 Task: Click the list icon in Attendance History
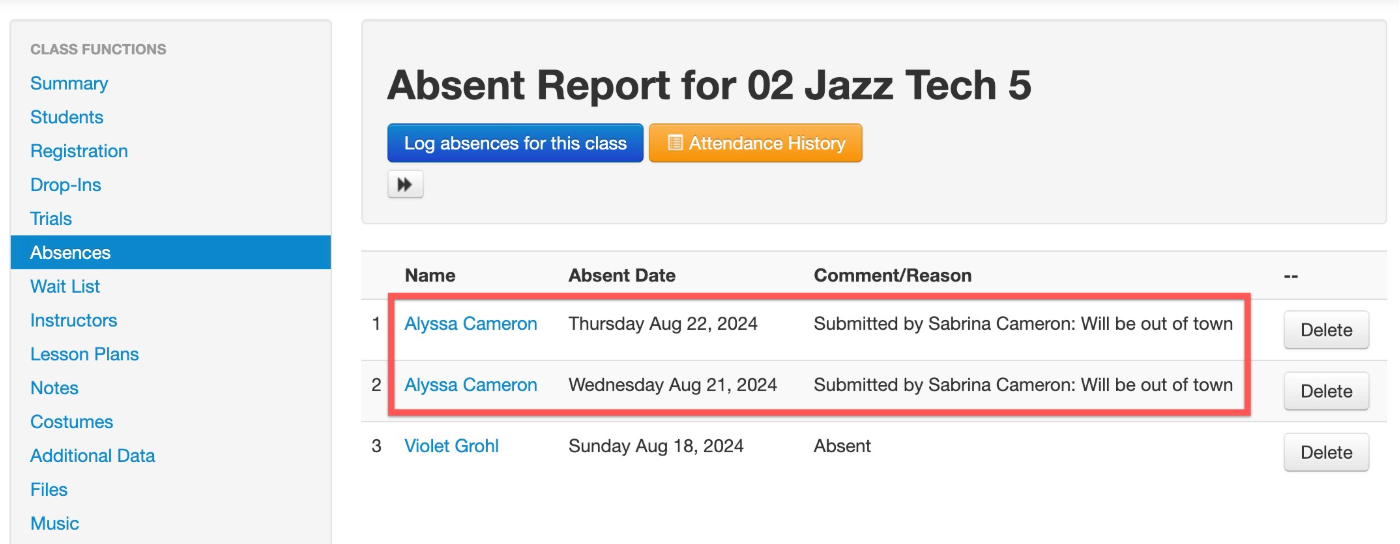675,143
